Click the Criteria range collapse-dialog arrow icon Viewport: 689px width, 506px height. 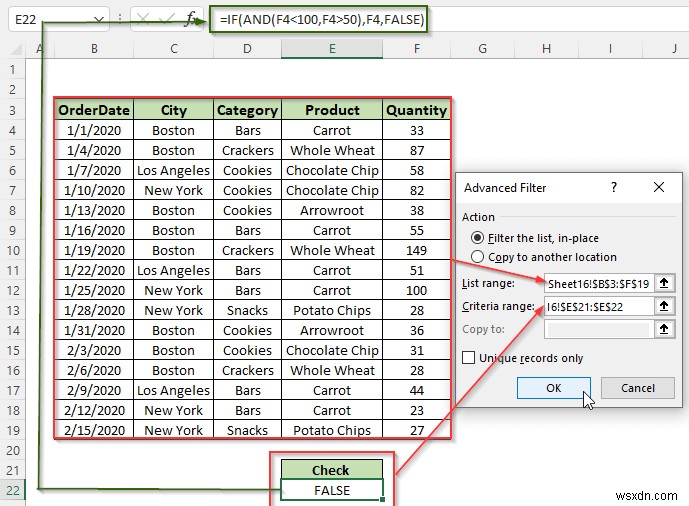(x=664, y=306)
